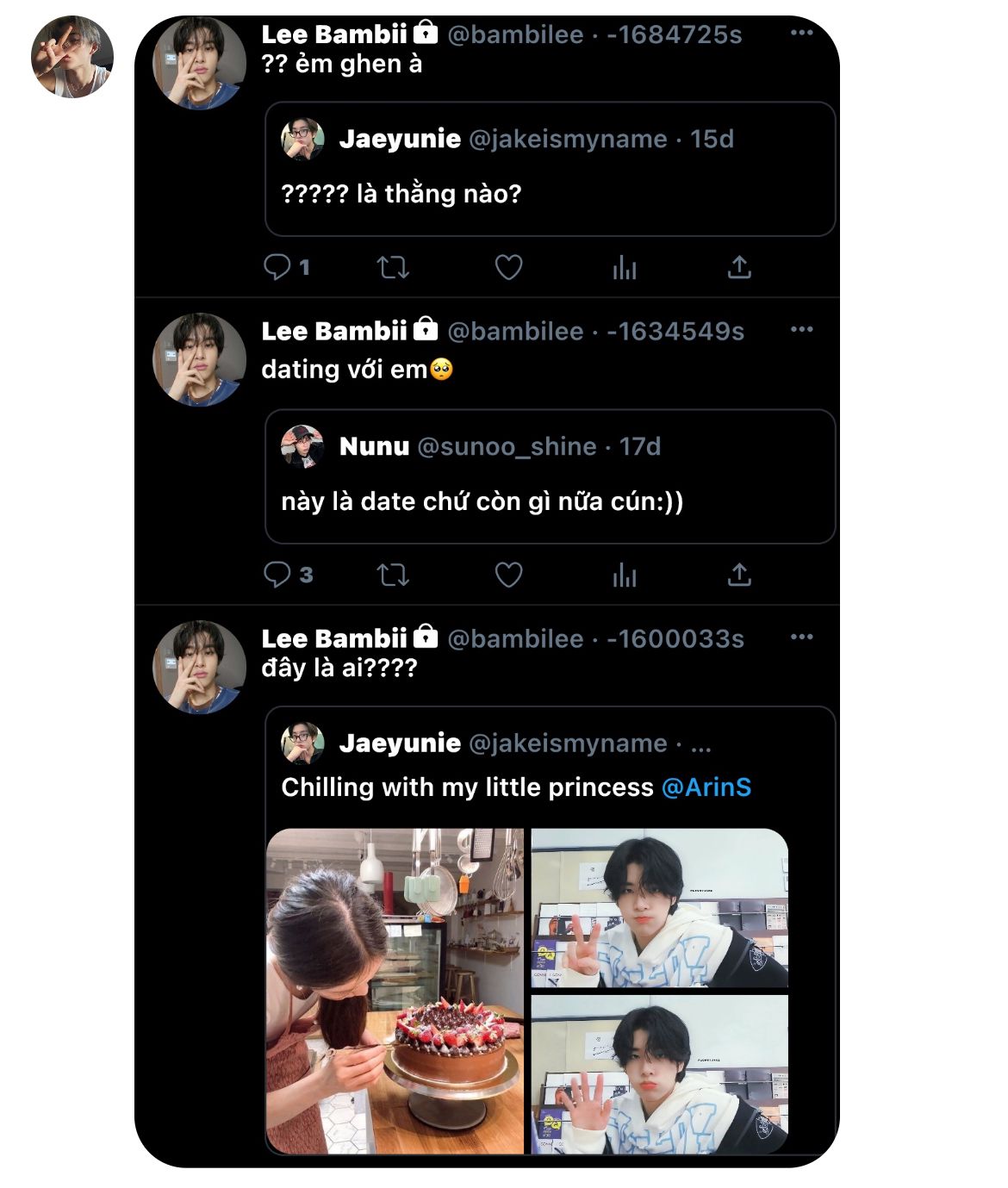Screen dimensions: 1008x1188
Task: Open the @ArinS mention link
Action: 706,787
